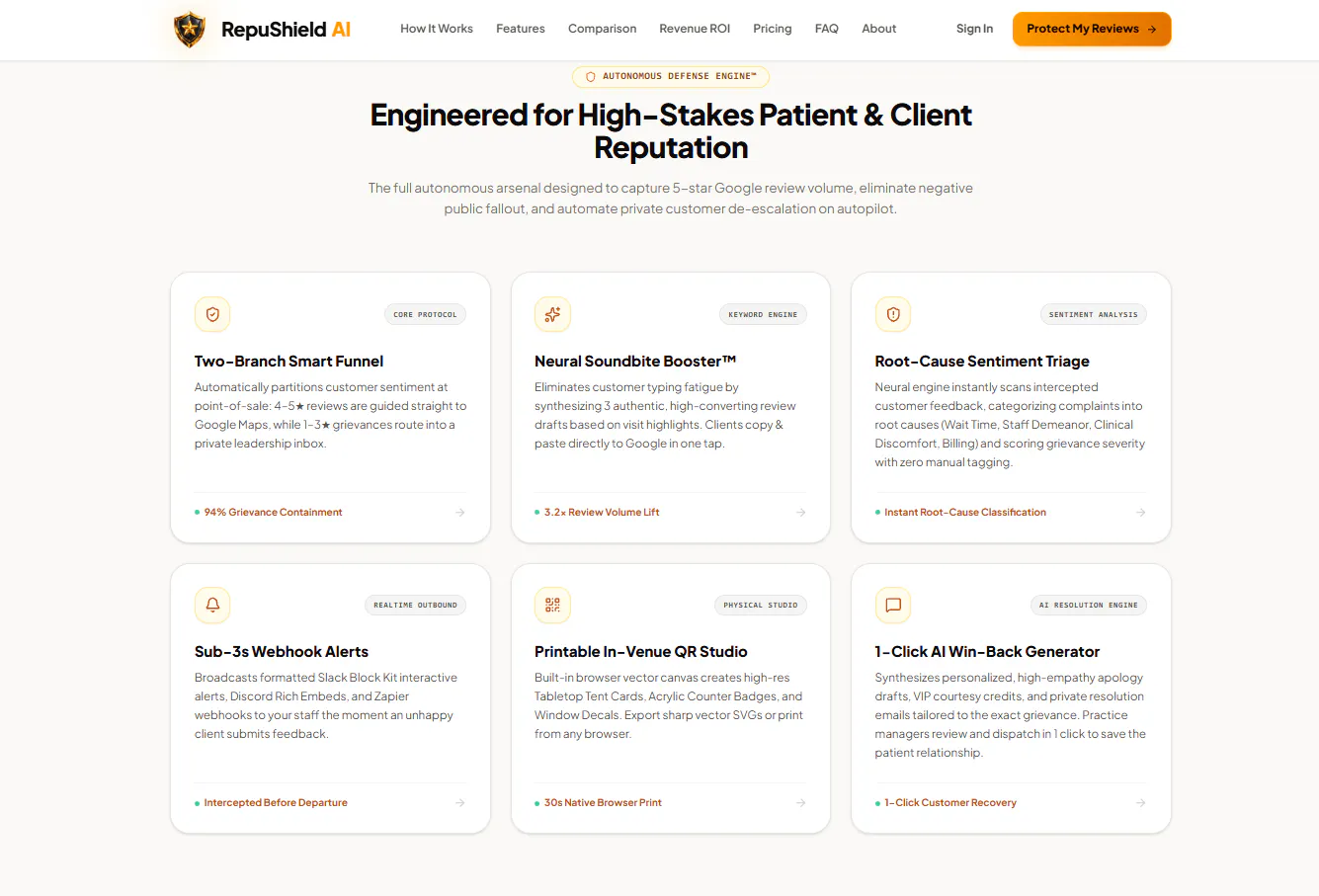Click the description starting 'Broadcasts formatted Slack Block Kit'
The image size is (1319, 896).
[x=326, y=705]
